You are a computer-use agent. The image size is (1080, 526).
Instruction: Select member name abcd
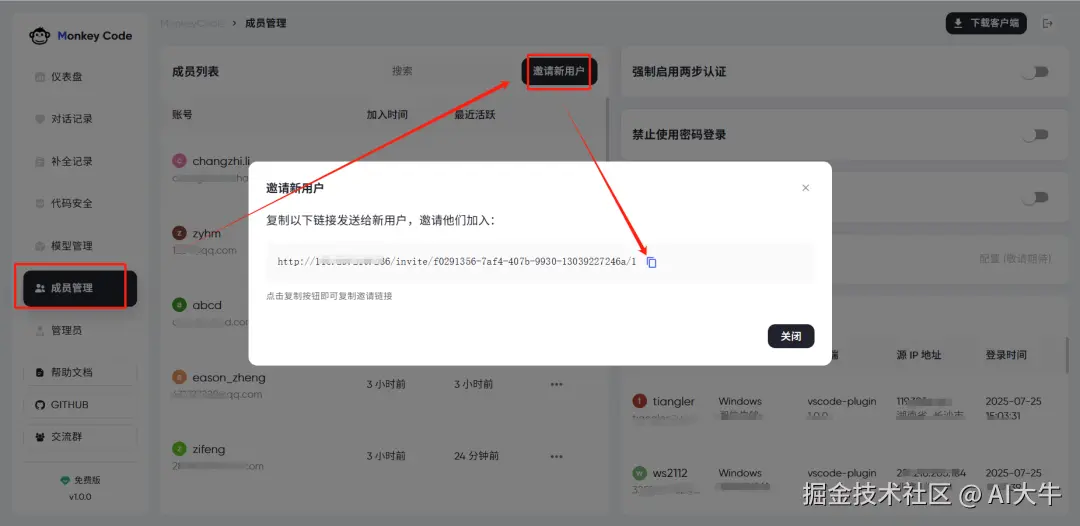(x=207, y=304)
